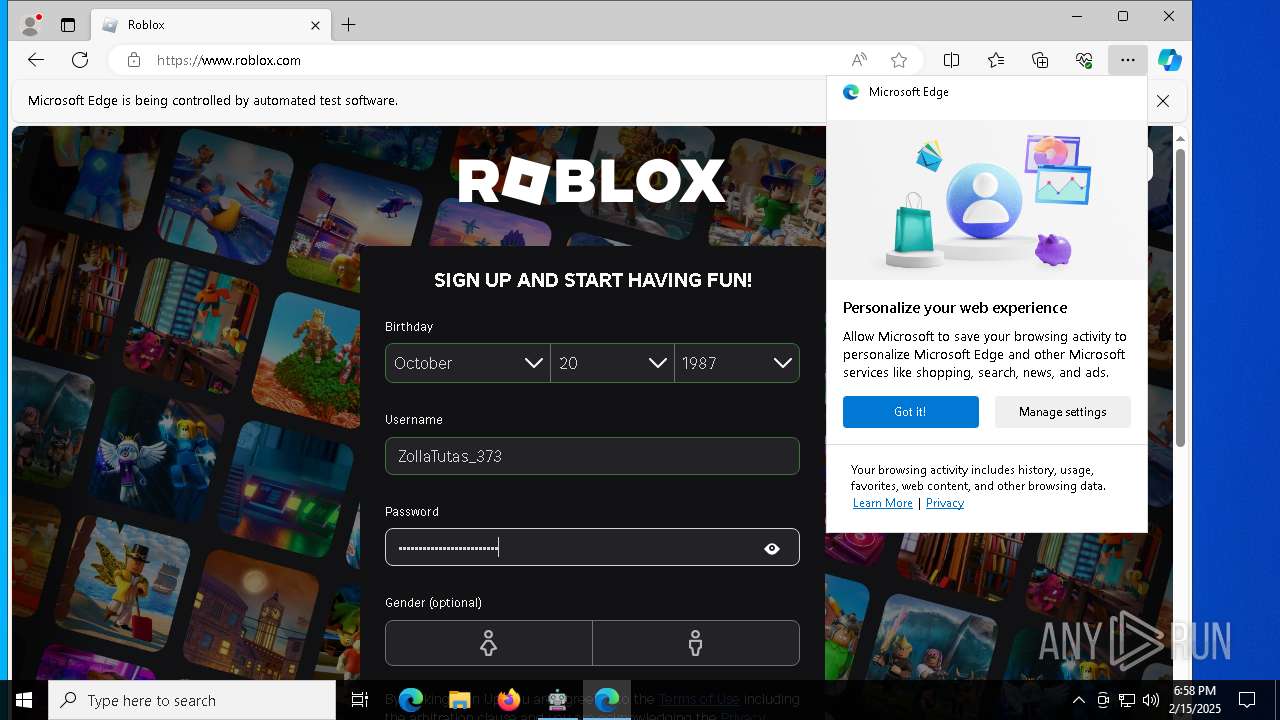Refresh the Roblox page

click(x=80, y=60)
